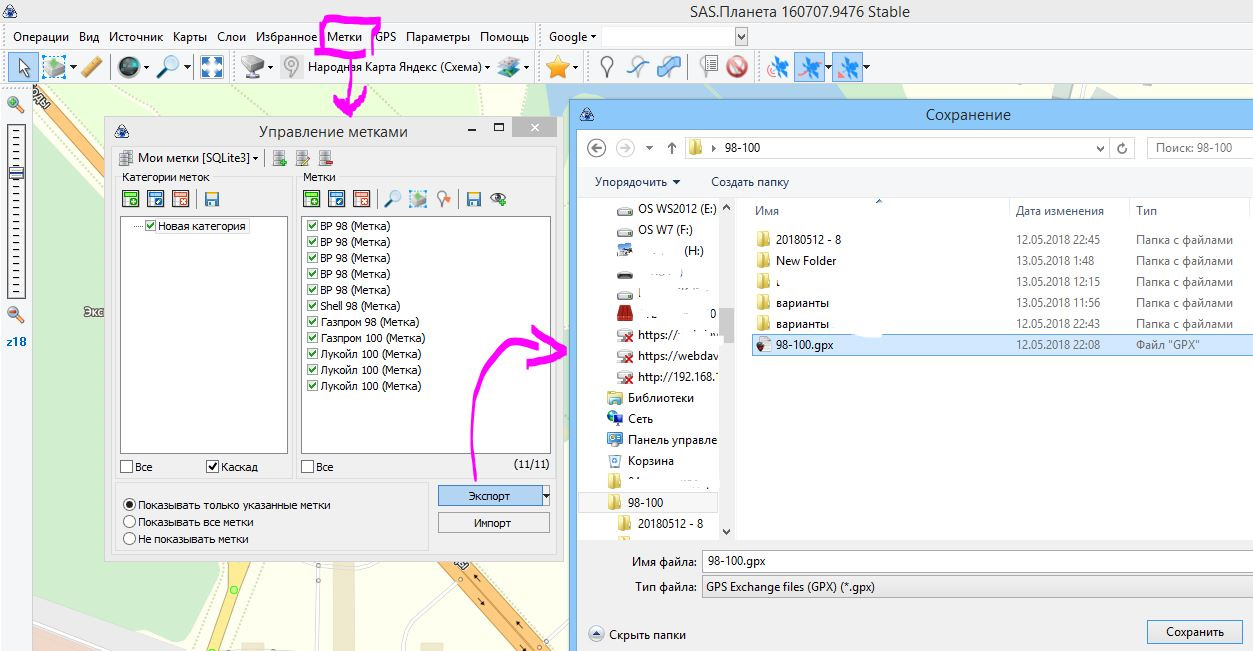The image size is (1253, 651).
Task: Add new mark icon in Метки panel
Action: pos(311,199)
